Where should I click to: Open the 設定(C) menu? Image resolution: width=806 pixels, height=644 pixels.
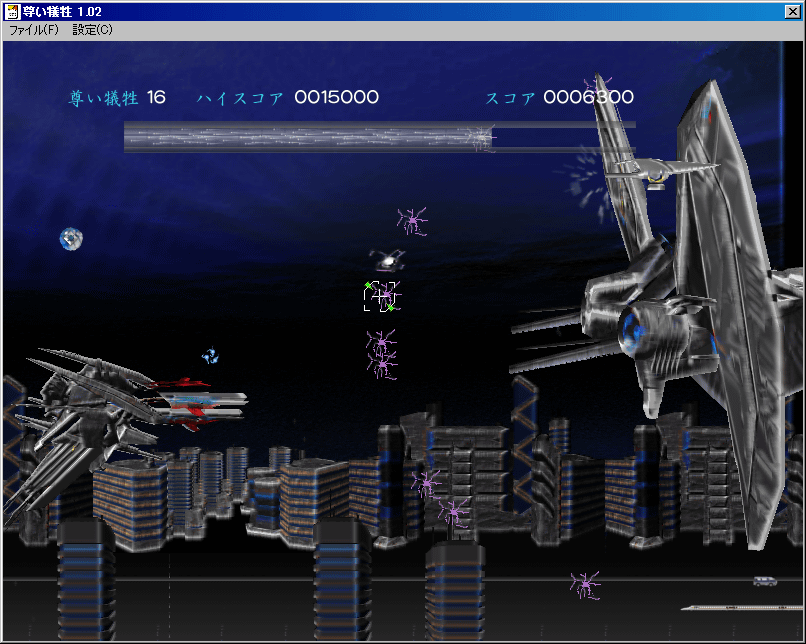pyautogui.click(x=93, y=30)
